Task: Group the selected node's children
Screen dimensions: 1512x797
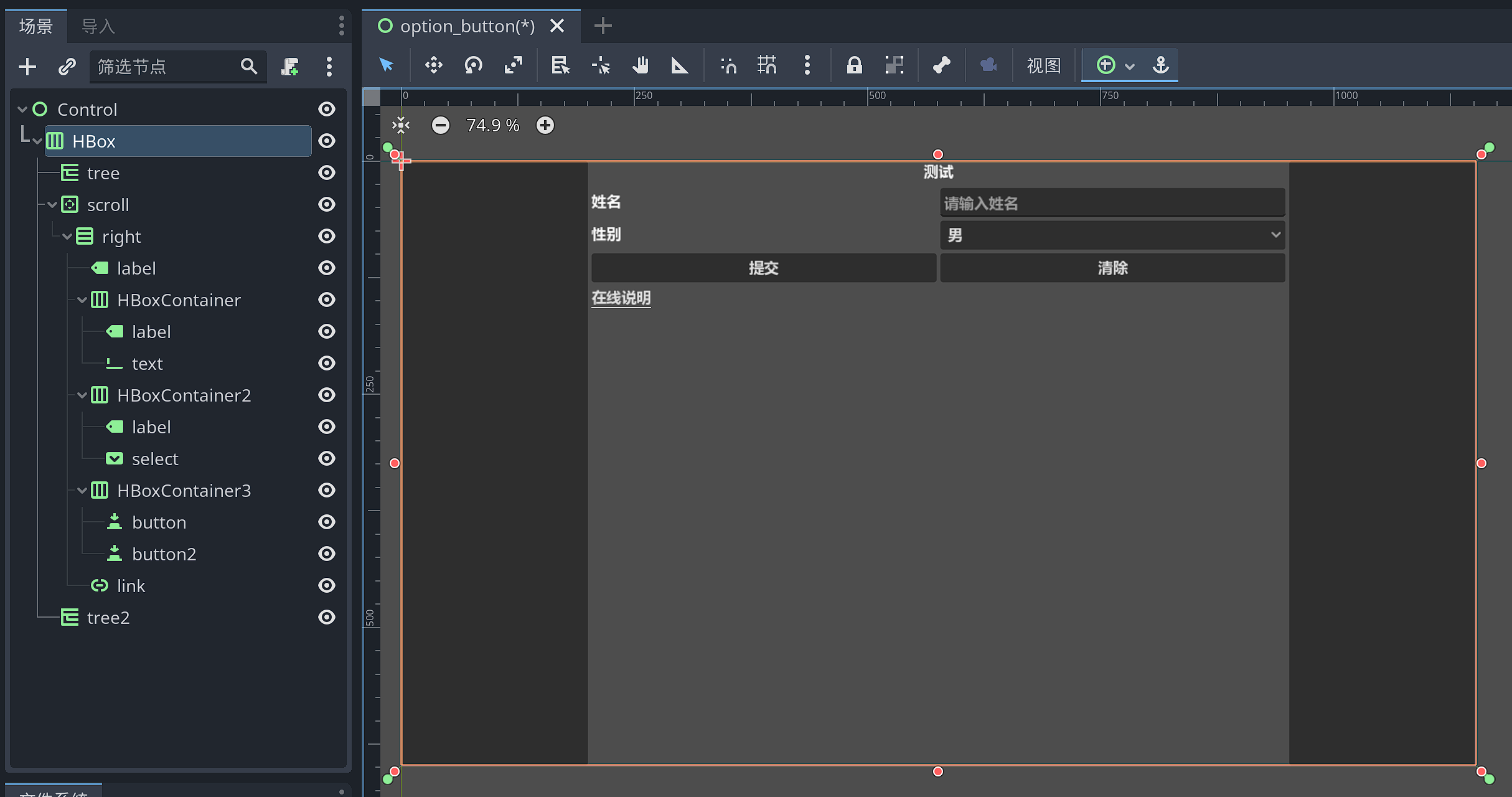Action: tap(894, 65)
